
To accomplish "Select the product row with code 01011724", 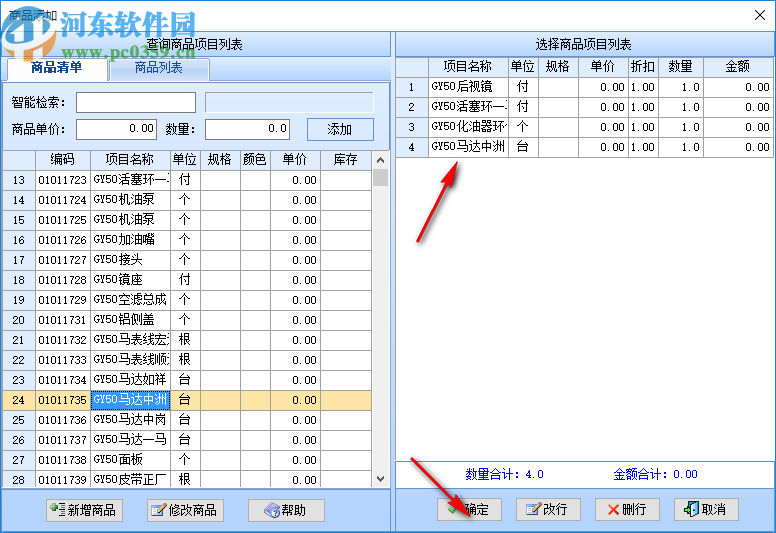I will coord(187,200).
